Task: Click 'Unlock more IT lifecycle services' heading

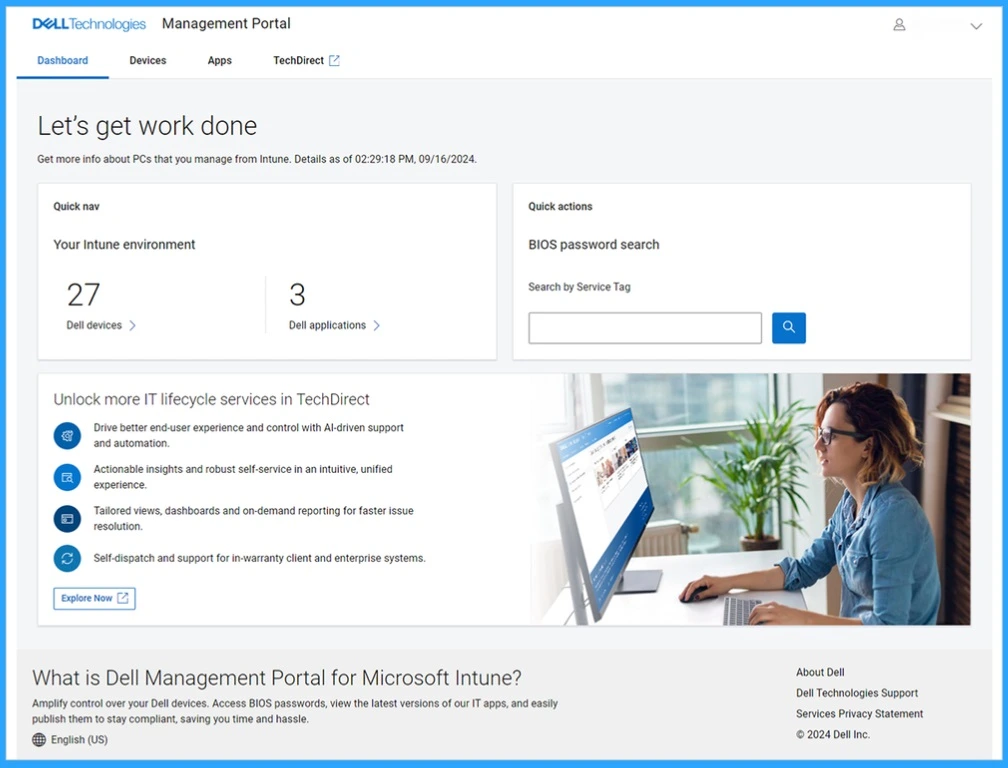Action: click(x=212, y=399)
